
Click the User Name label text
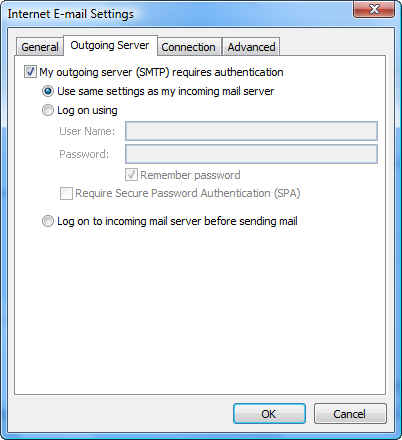coord(87,131)
